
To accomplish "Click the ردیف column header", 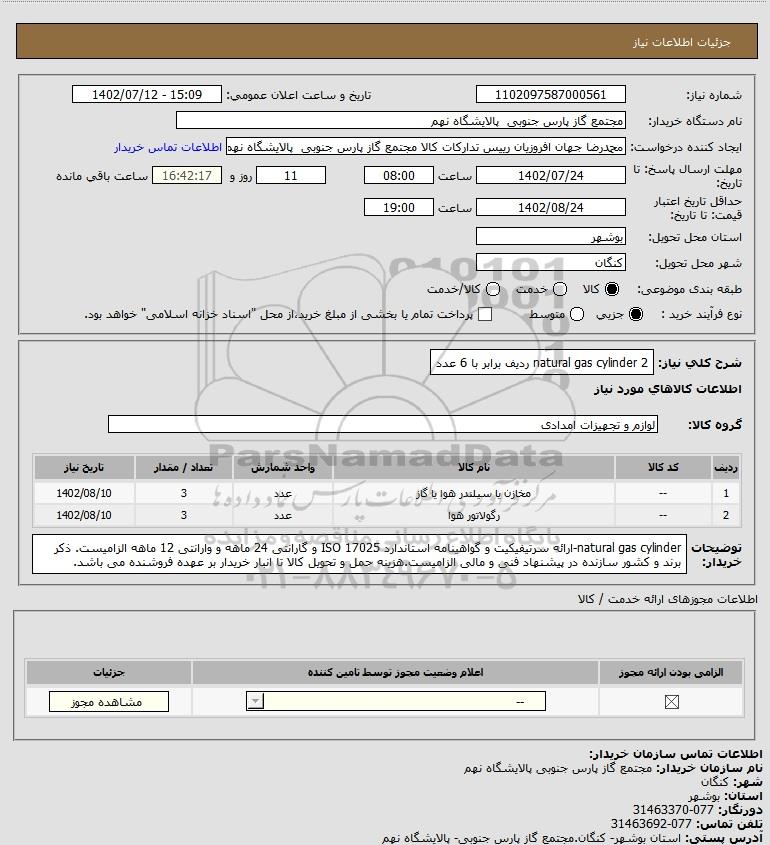I will [x=725, y=468].
